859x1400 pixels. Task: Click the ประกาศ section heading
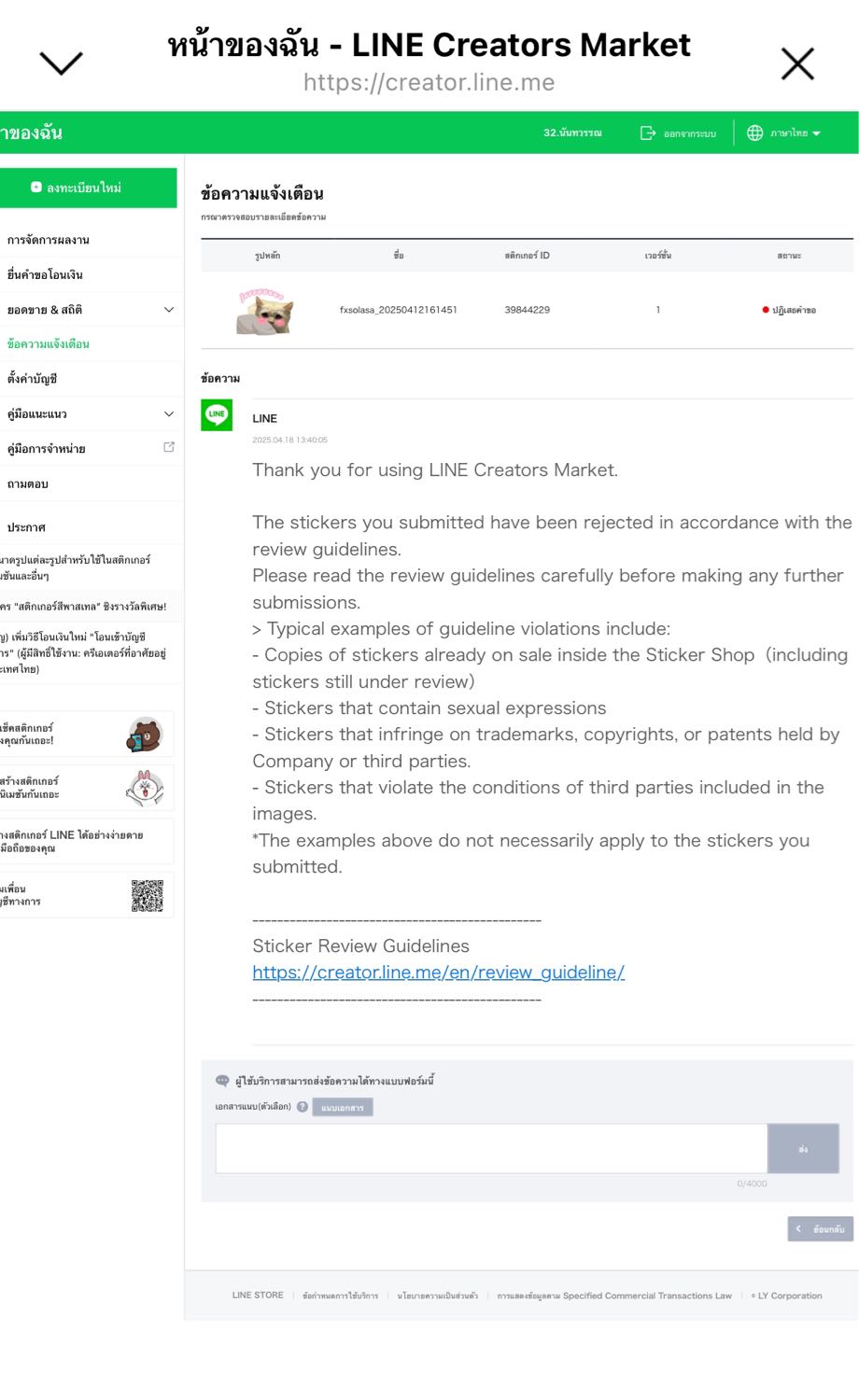(26, 527)
